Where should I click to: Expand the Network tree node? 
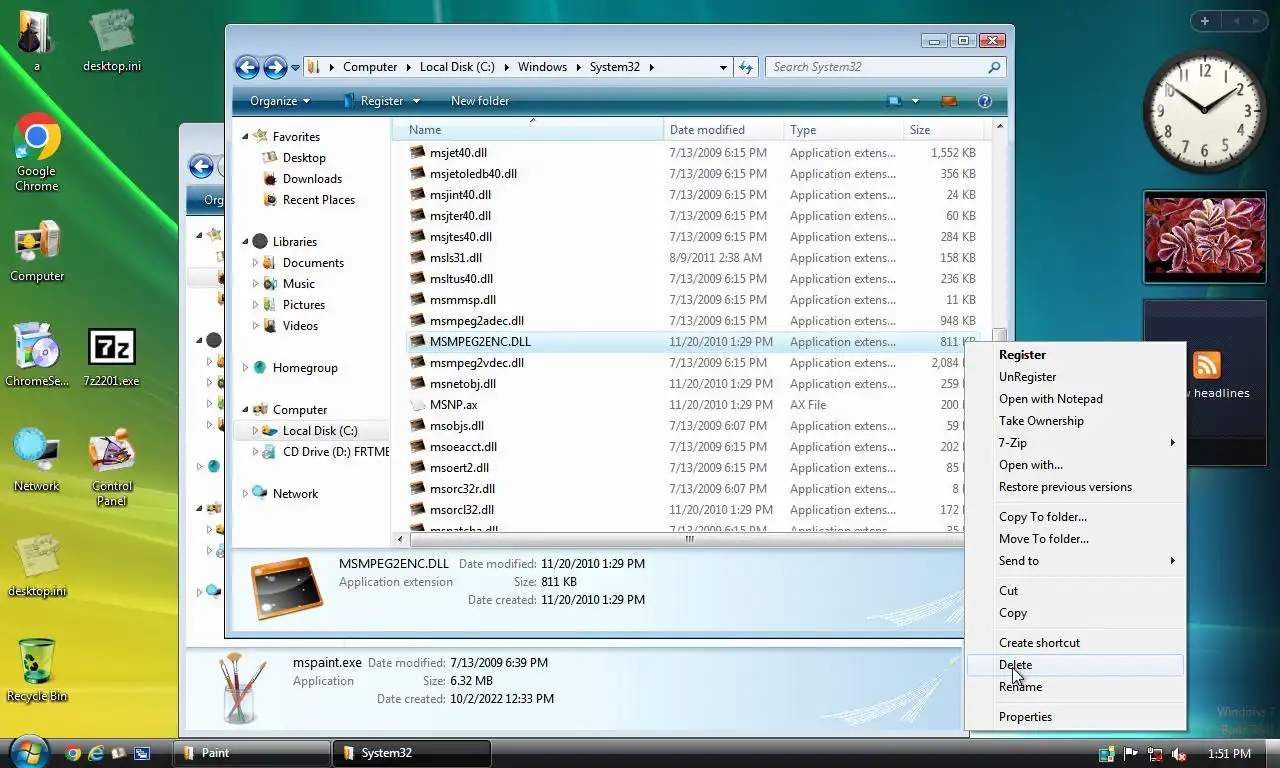[245, 494]
